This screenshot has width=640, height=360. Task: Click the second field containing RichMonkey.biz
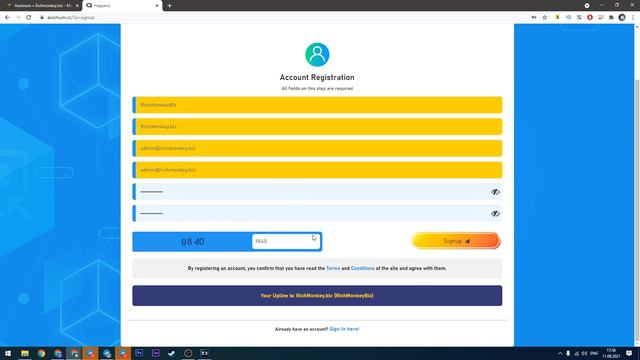[317, 127]
